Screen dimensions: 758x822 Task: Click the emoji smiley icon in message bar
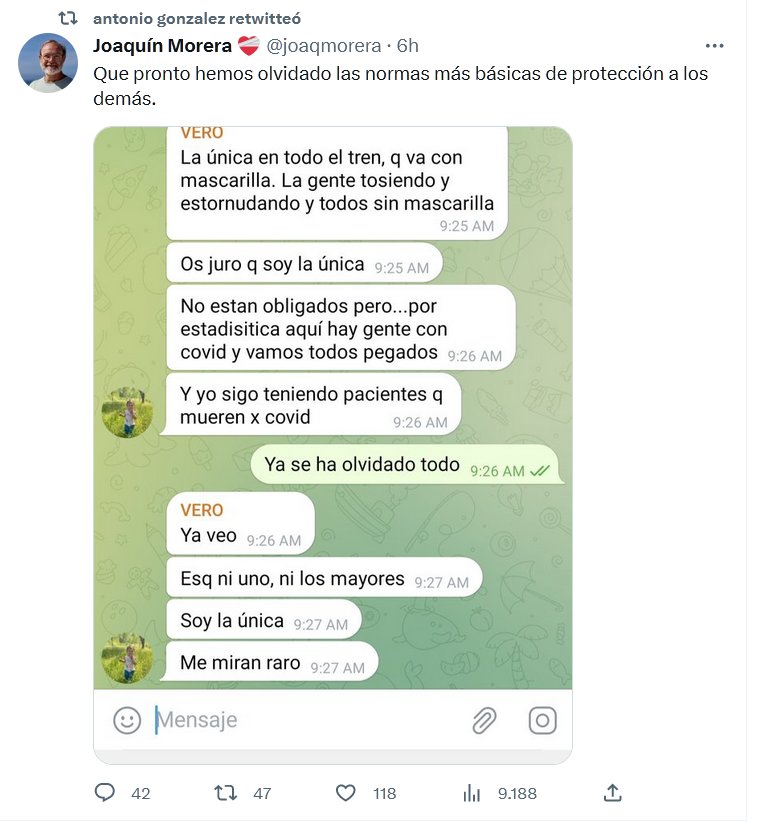click(x=127, y=720)
